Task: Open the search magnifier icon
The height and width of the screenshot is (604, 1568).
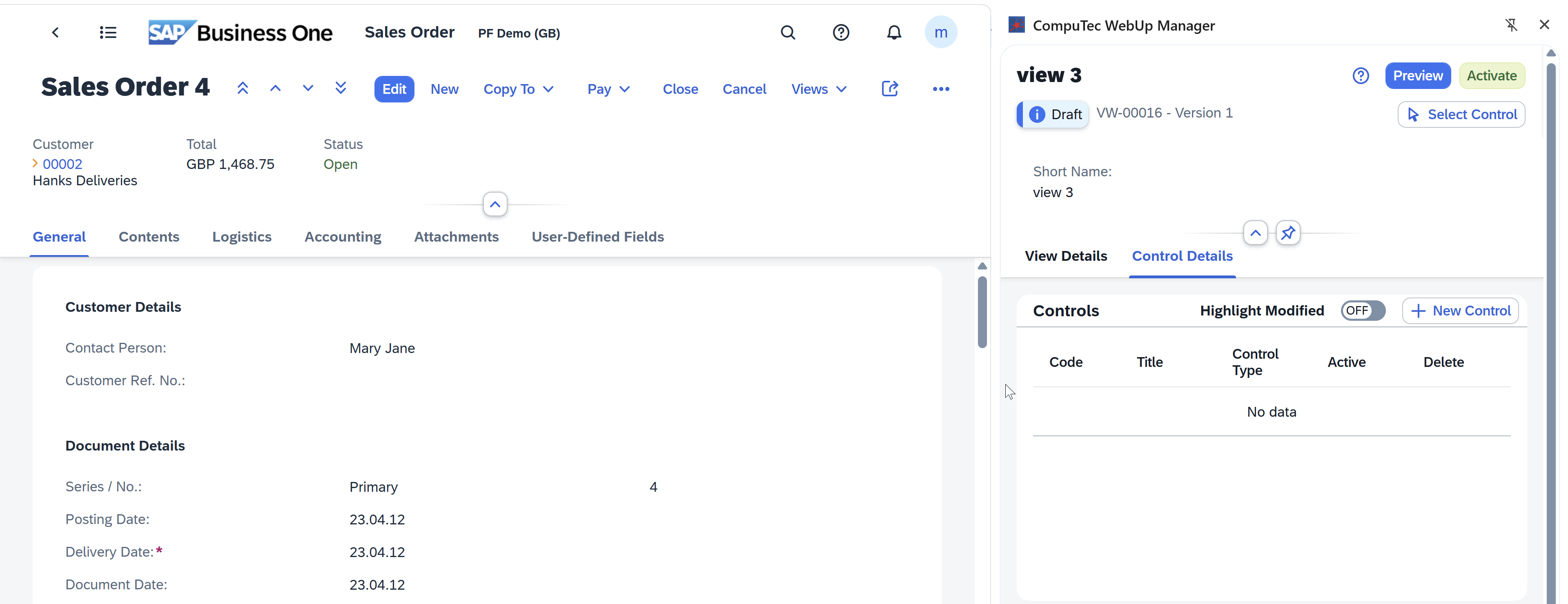Action: 788,32
